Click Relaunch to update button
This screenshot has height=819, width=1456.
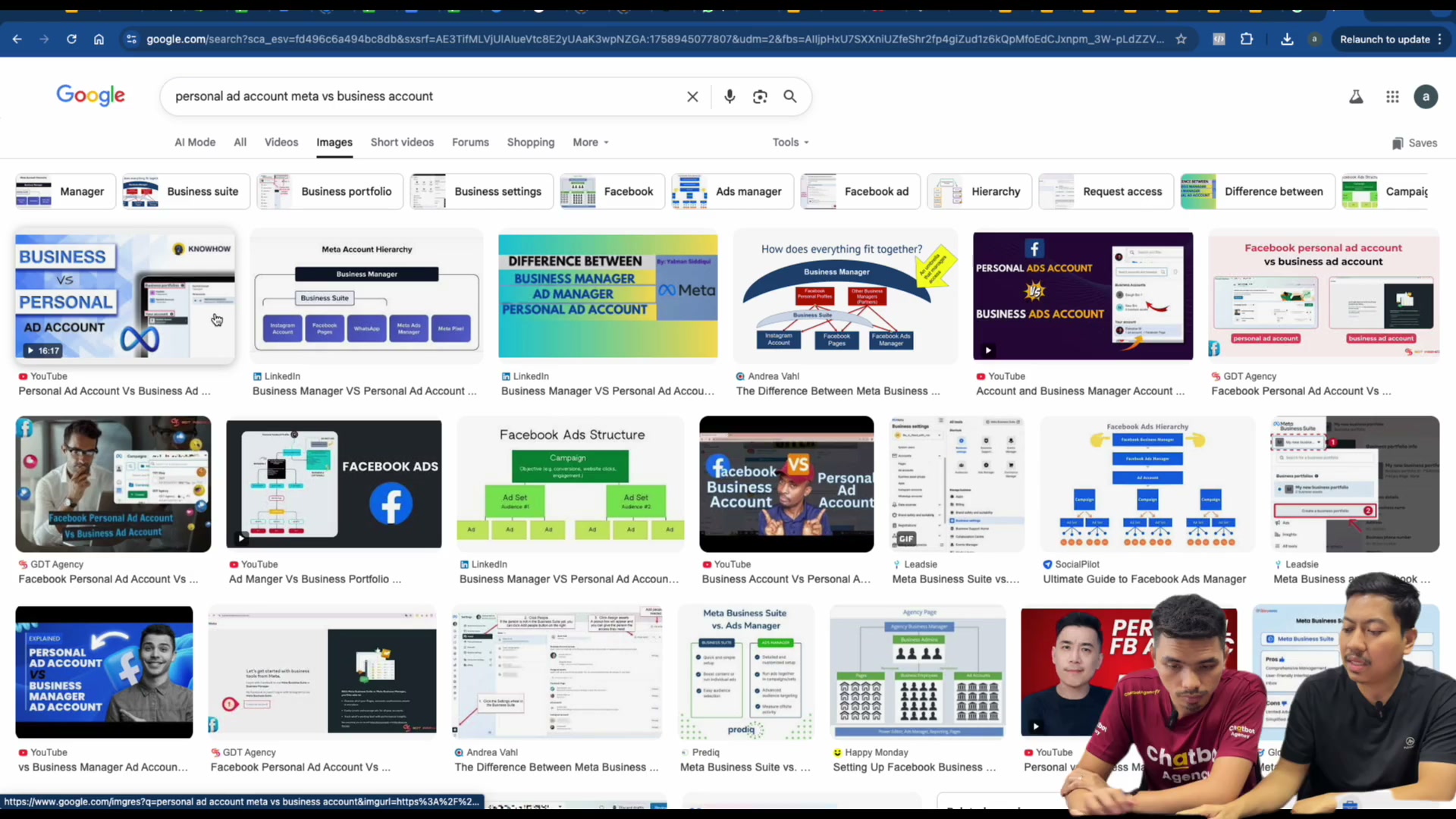[1384, 39]
